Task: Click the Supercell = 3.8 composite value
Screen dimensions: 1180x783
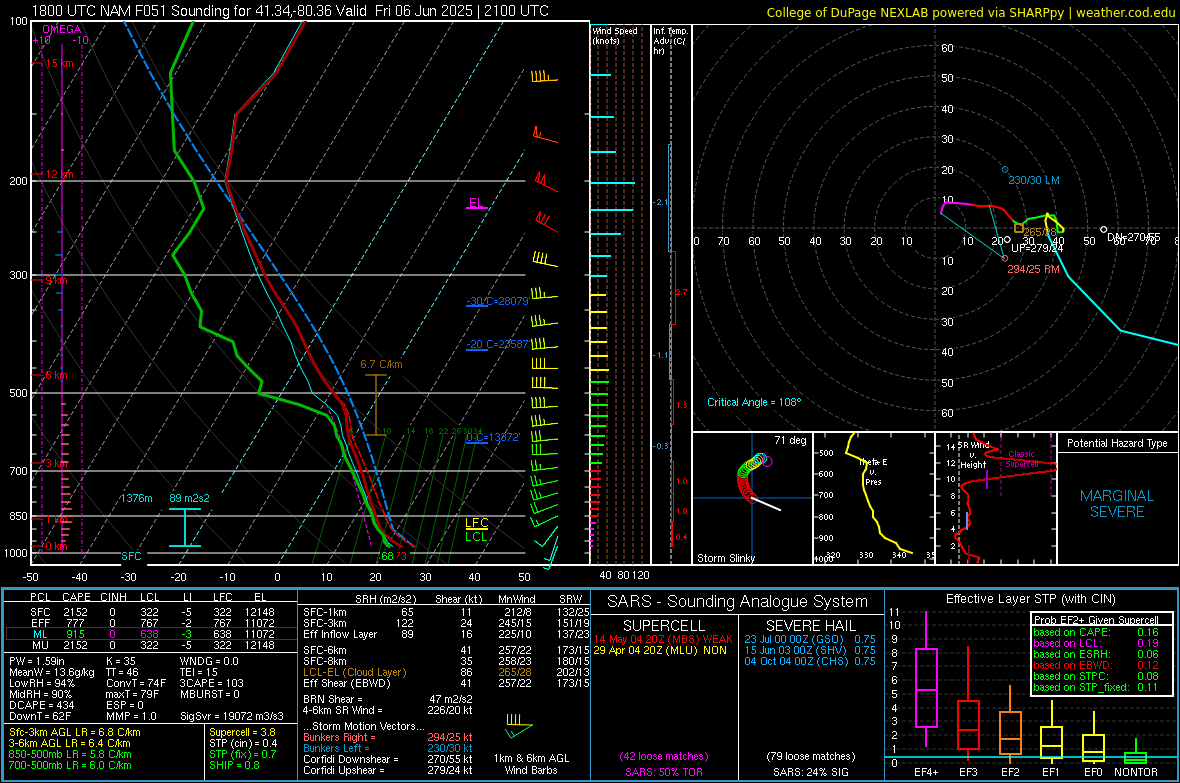Action: (242, 732)
